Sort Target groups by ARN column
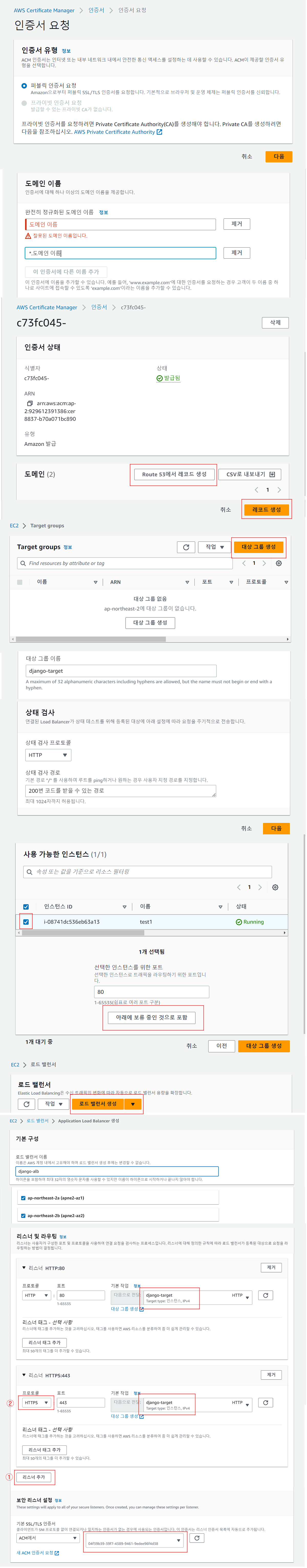307x1568 pixels. click(x=187, y=582)
